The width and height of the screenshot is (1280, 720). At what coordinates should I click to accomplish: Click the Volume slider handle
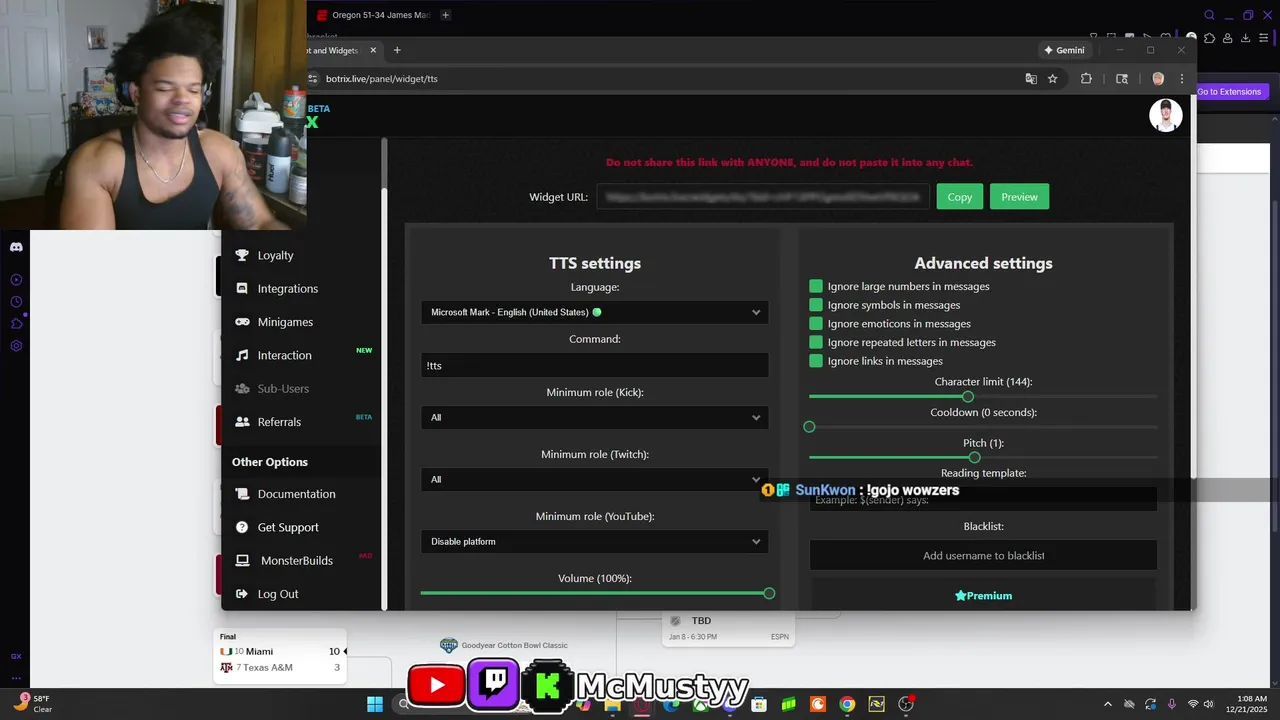tap(769, 594)
